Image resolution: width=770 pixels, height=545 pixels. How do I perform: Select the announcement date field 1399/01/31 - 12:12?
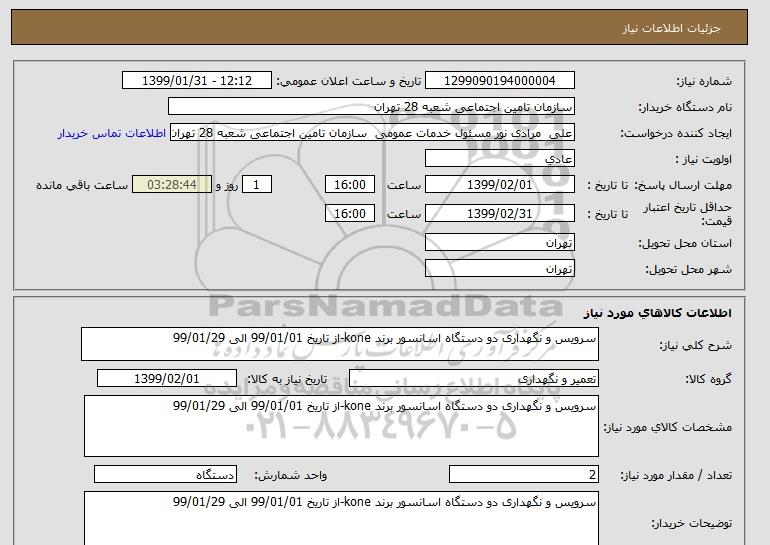click(196, 81)
